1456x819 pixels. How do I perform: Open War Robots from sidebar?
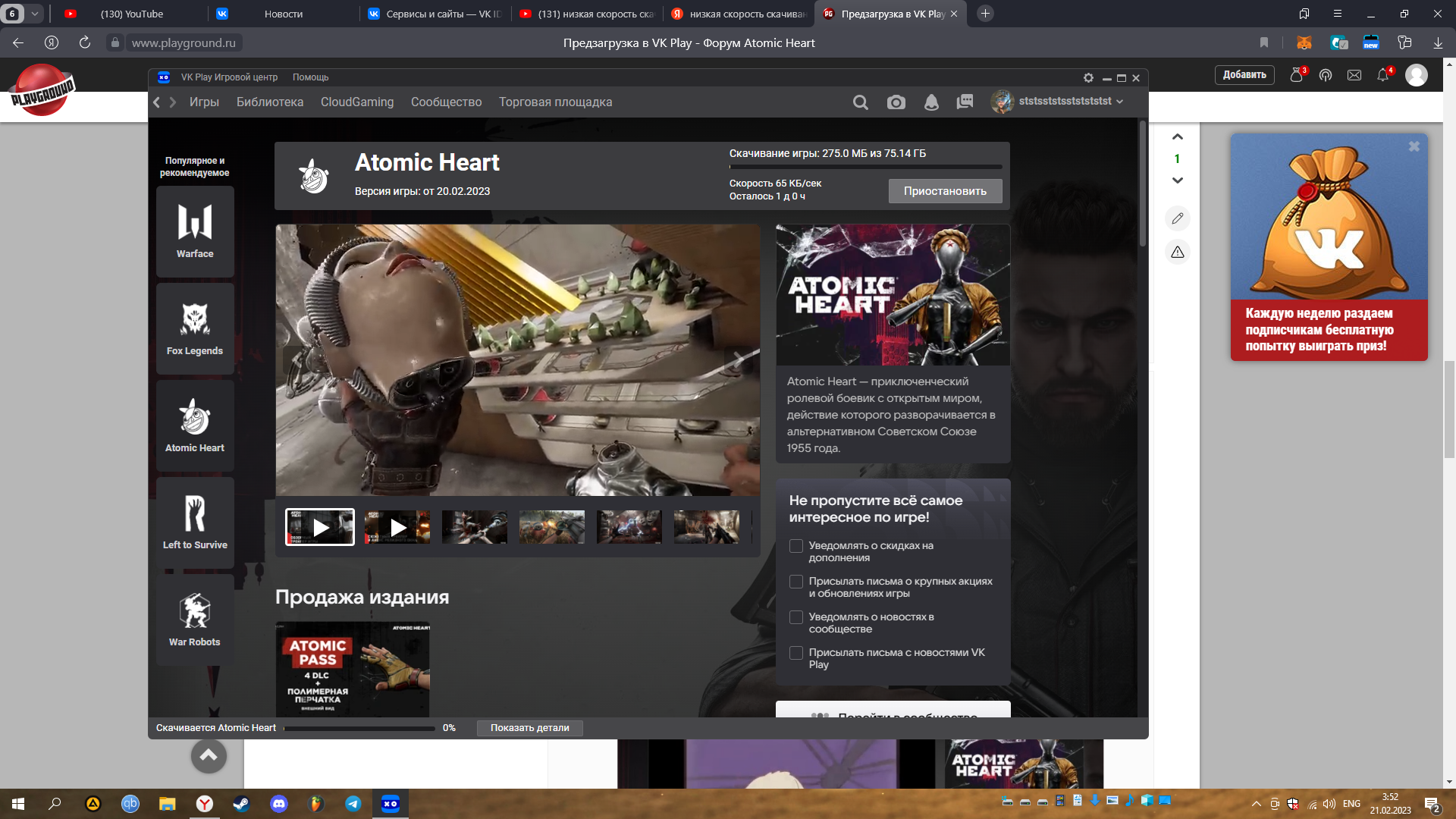(195, 620)
